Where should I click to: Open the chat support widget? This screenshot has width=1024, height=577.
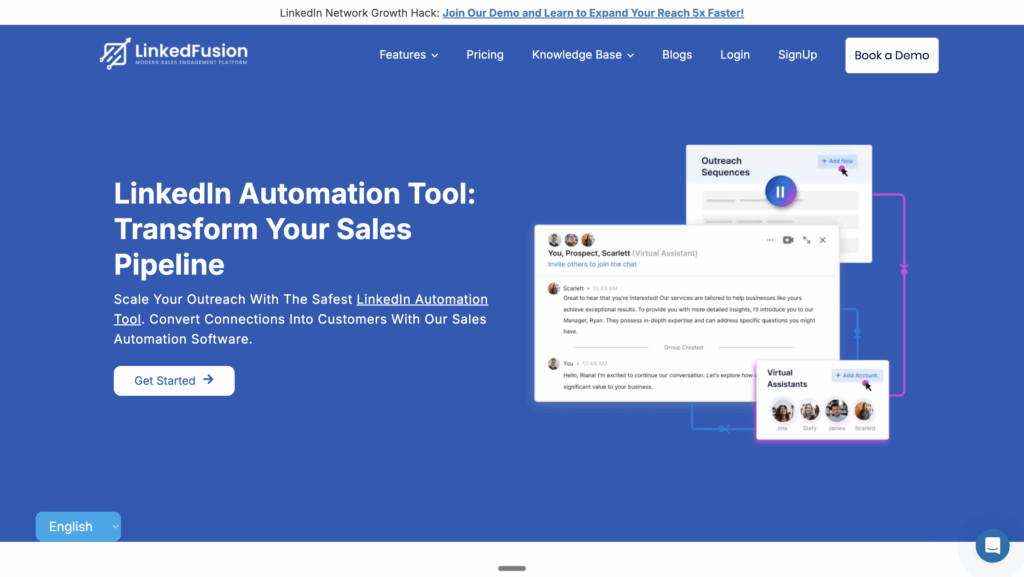click(992, 546)
